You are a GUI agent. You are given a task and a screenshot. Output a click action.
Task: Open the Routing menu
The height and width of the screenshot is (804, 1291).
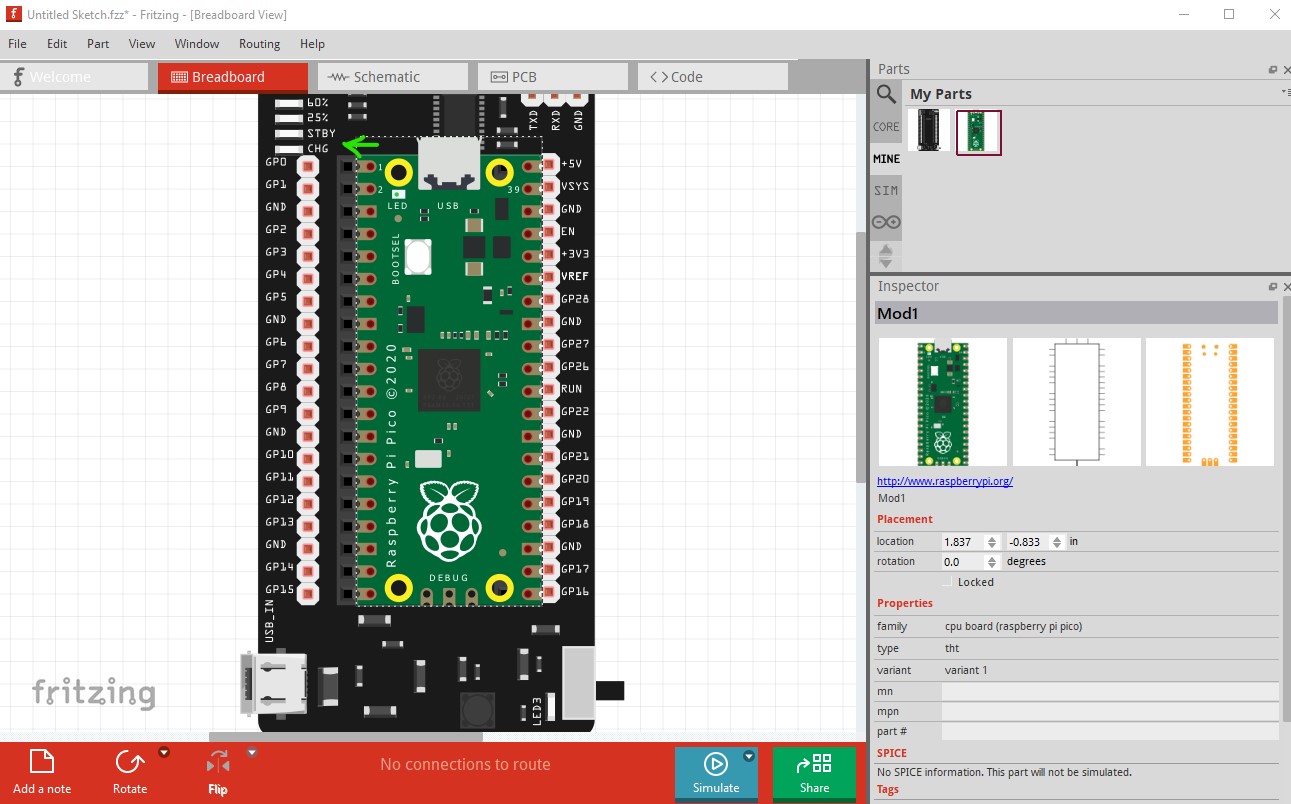click(x=259, y=44)
